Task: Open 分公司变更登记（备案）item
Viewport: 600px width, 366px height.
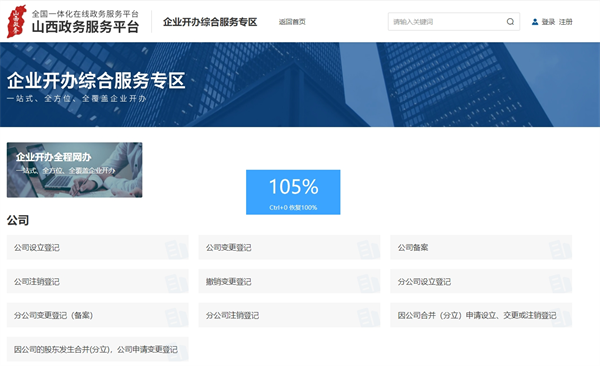Action: [x=98, y=315]
